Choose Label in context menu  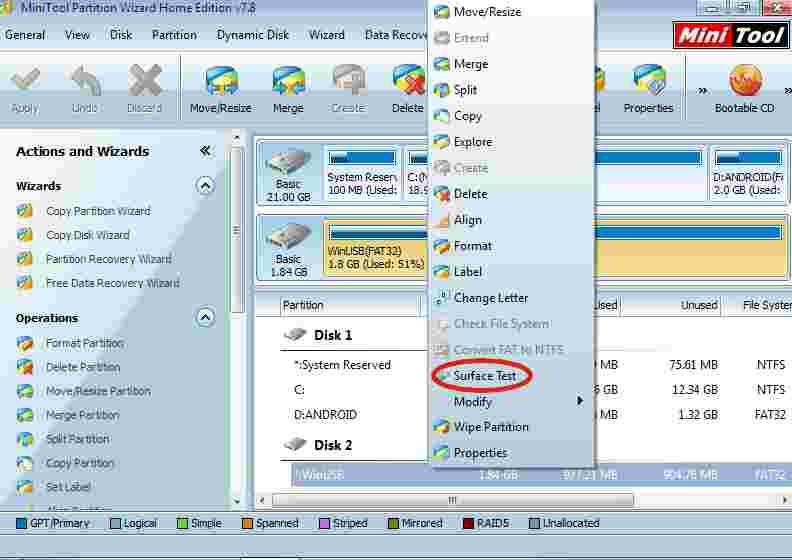coord(513,272)
